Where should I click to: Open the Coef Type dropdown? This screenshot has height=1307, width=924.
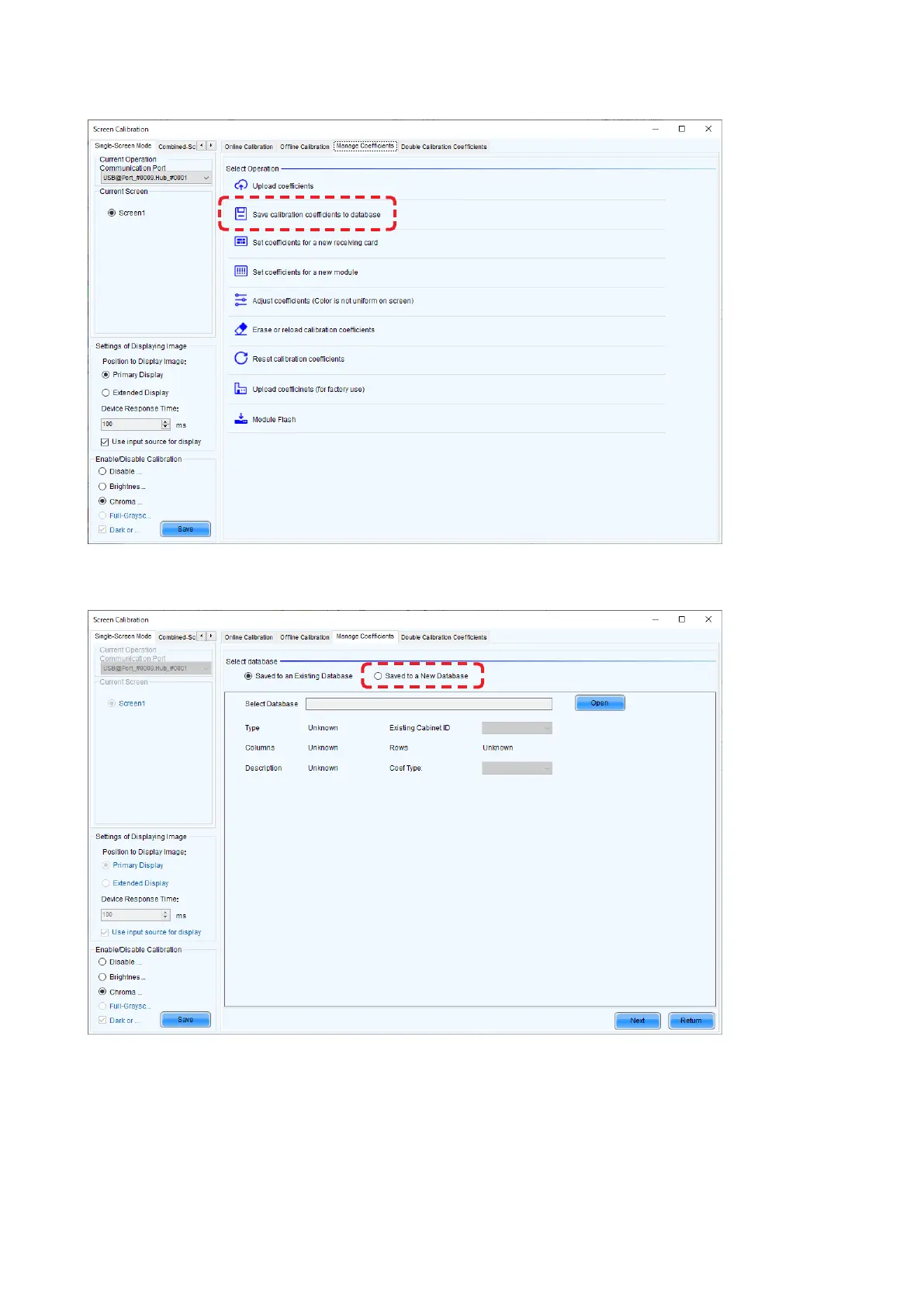pos(517,768)
